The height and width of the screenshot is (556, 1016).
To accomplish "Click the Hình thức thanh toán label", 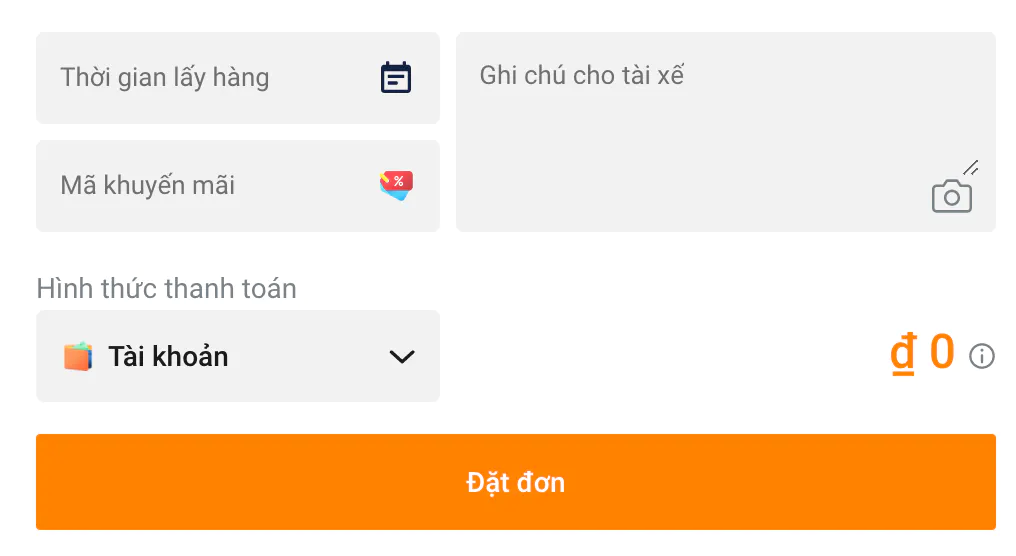I will [166, 289].
